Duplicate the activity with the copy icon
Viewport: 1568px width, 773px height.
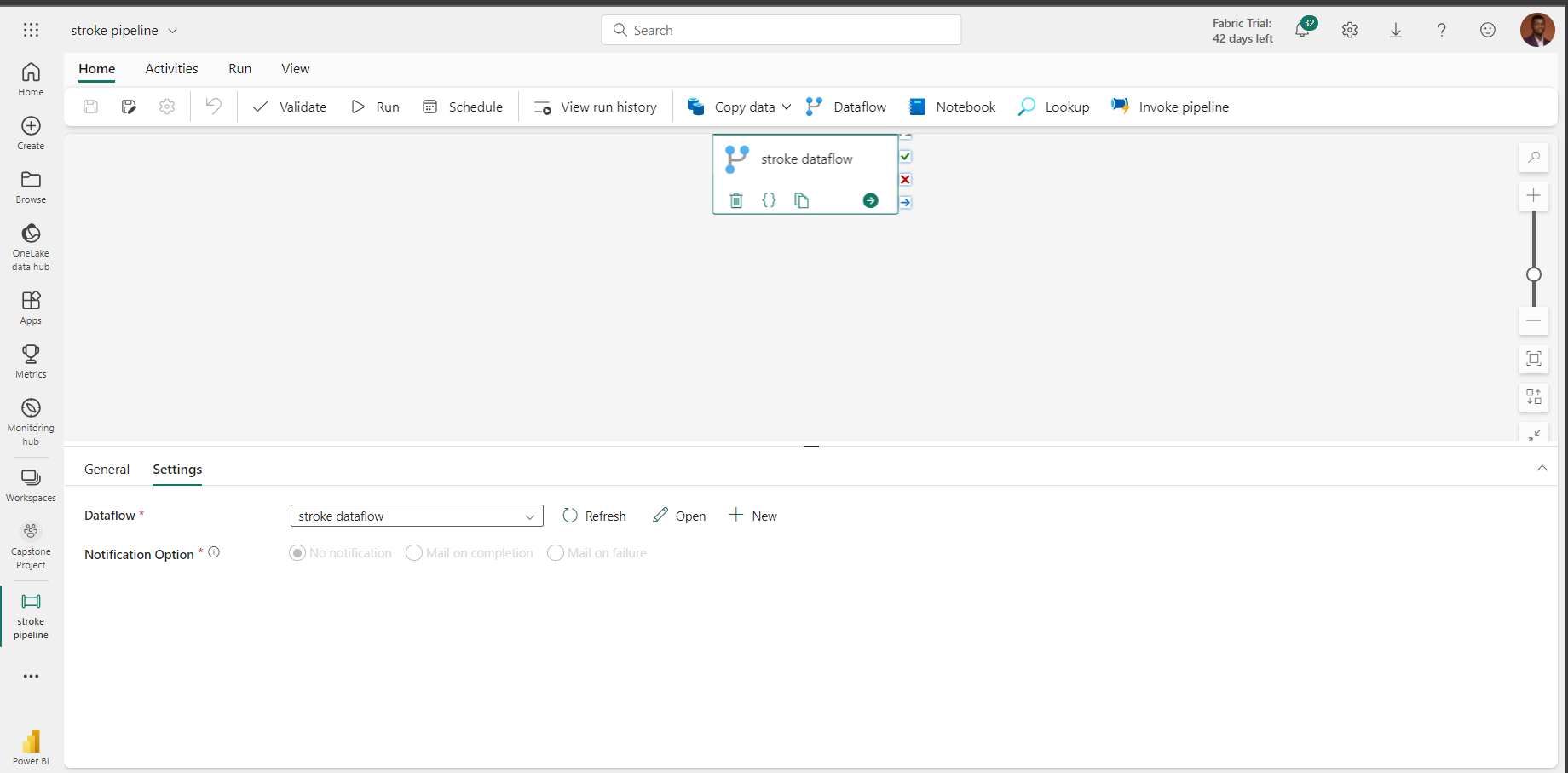click(x=801, y=200)
